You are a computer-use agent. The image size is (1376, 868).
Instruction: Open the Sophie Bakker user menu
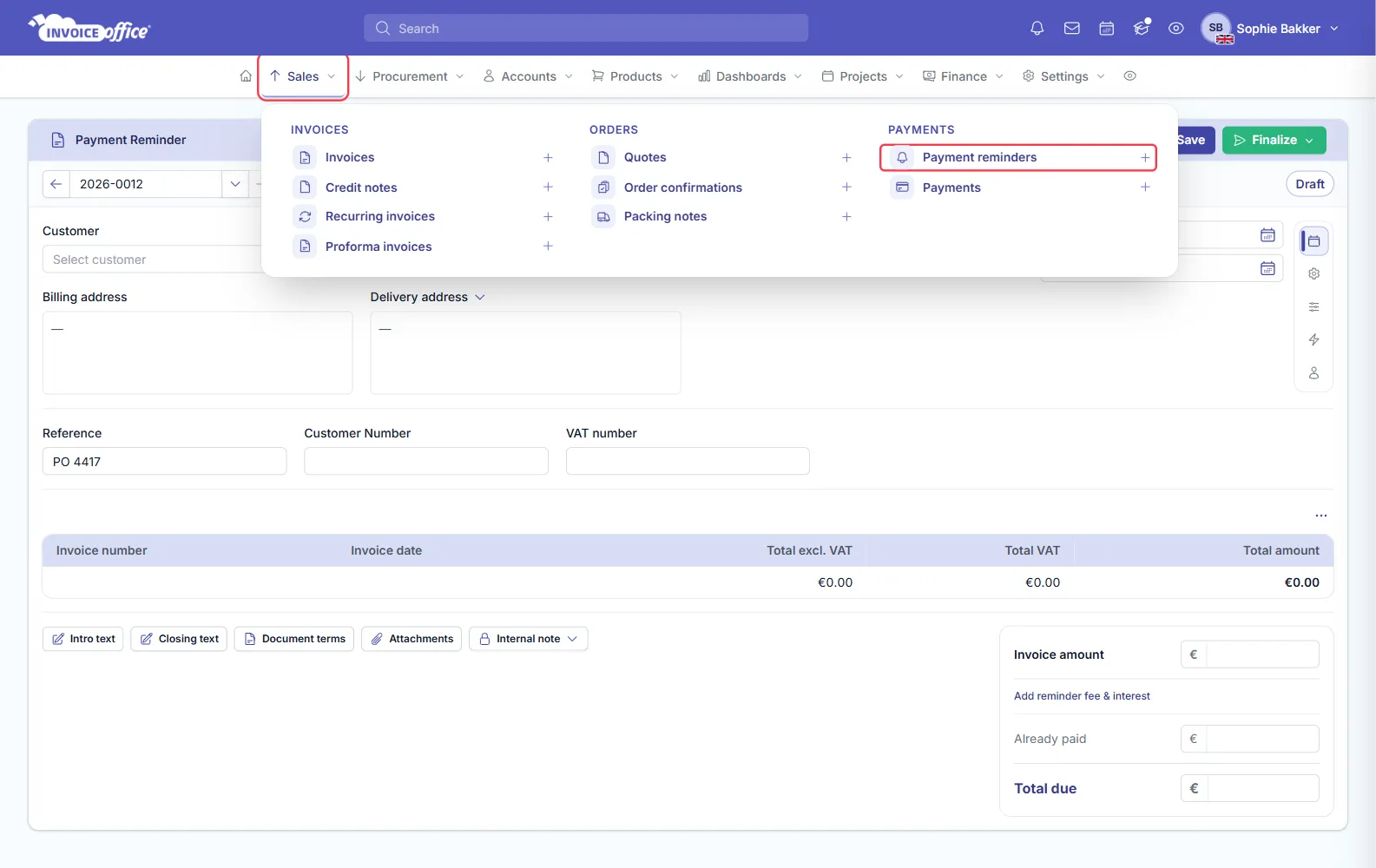tap(1271, 29)
